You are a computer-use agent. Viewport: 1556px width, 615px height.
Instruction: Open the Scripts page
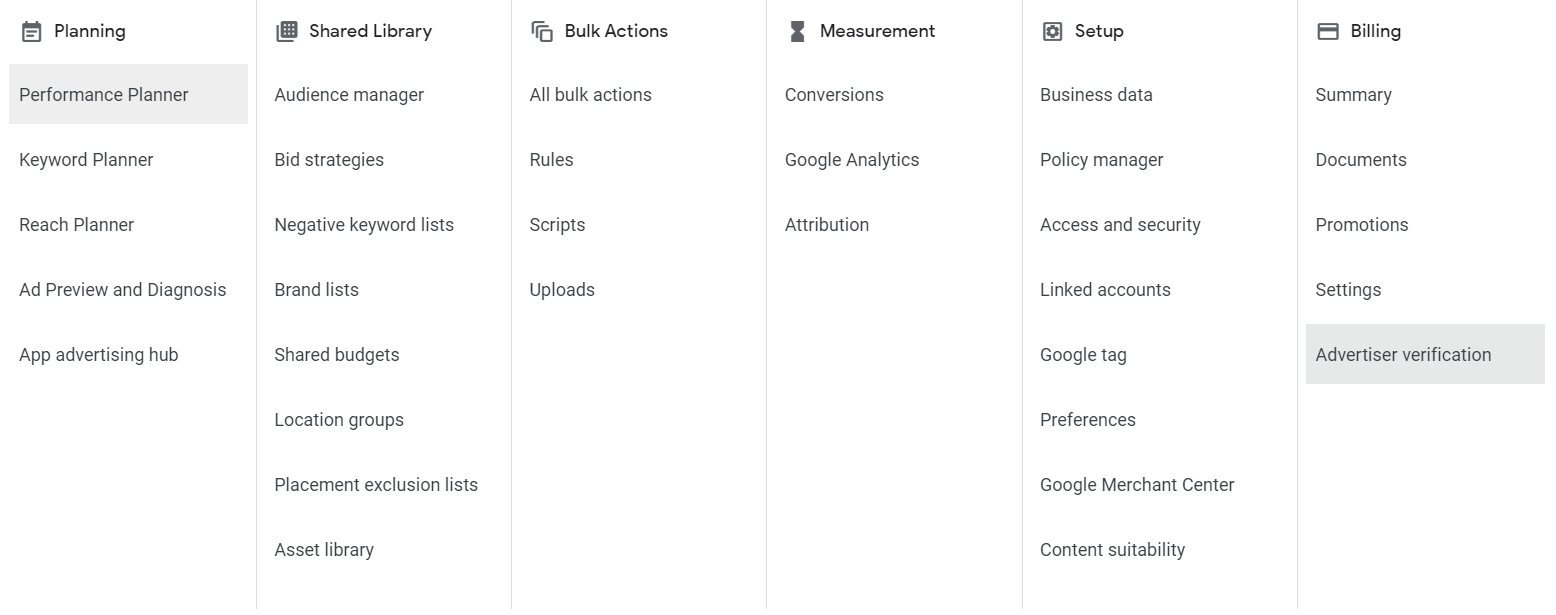557,224
